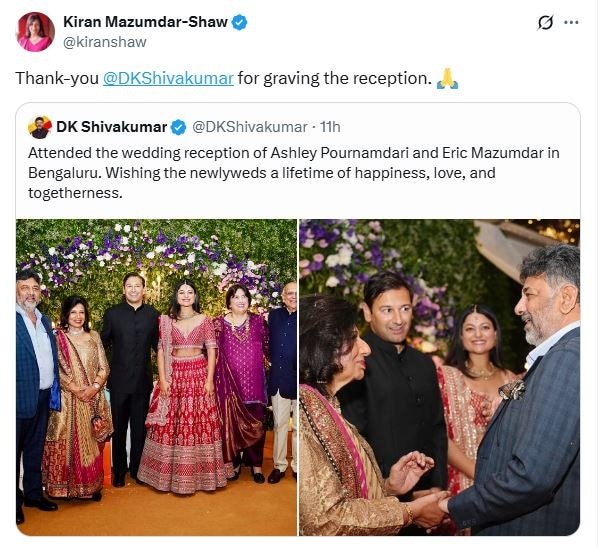
Task: Click the Grok slash-circle icon
Action: (x=545, y=23)
